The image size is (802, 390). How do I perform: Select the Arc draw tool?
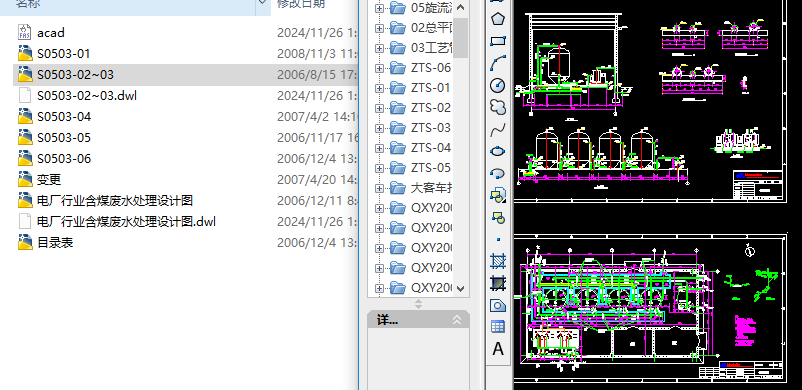pyautogui.click(x=498, y=63)
